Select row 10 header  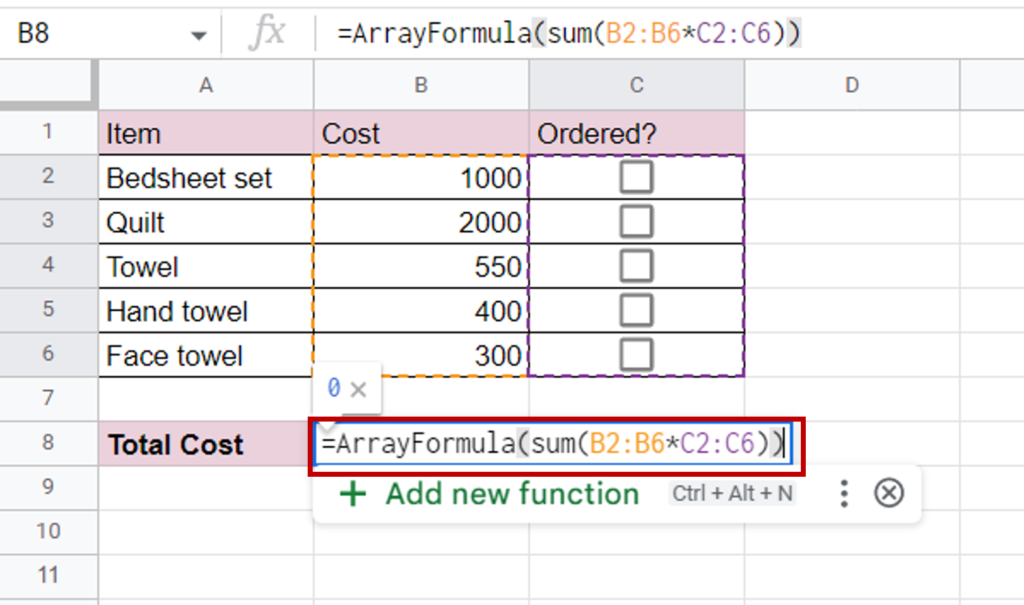pyautogui.click(x=49, y=531)
